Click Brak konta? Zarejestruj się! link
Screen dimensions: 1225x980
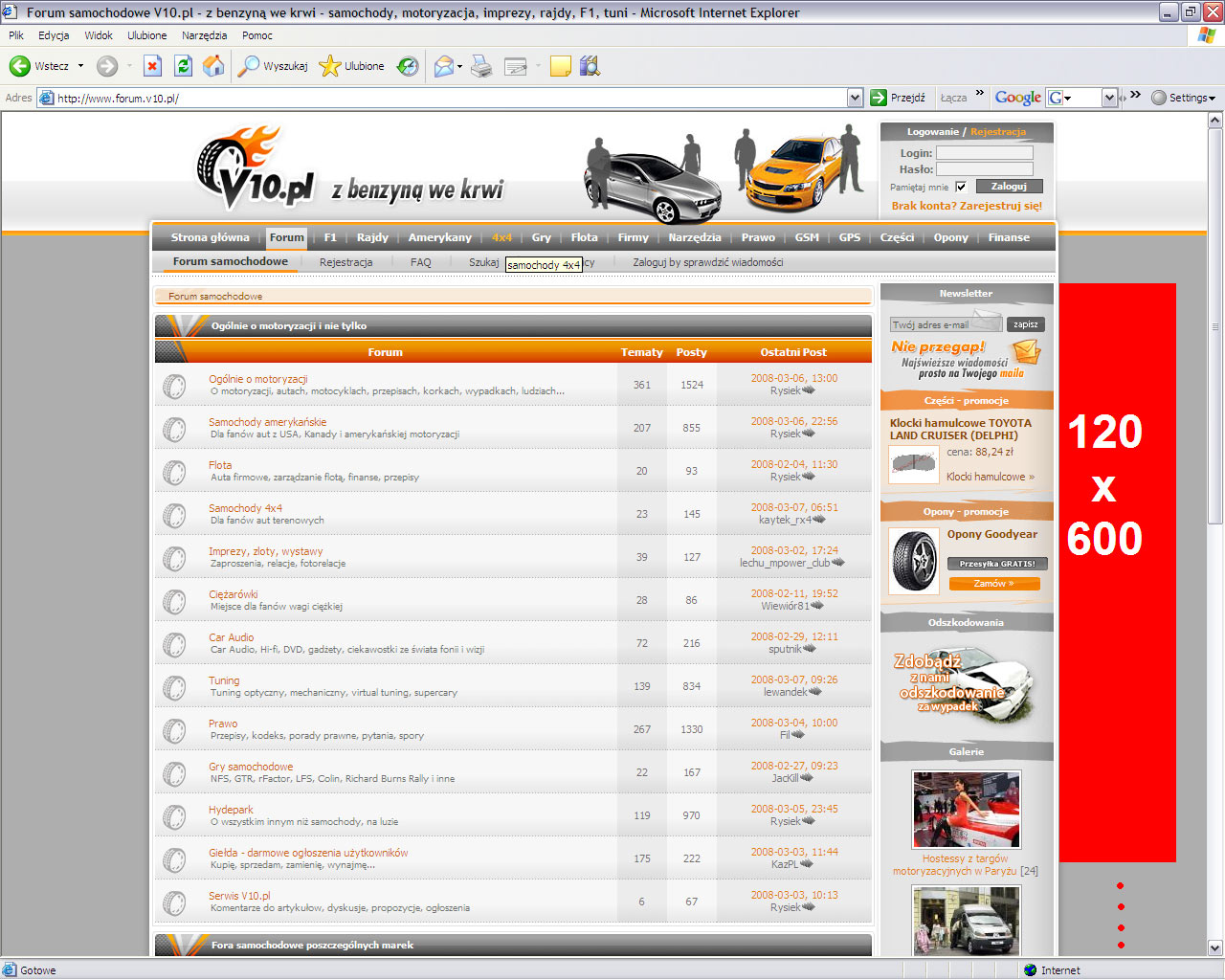tap(967, 206)
